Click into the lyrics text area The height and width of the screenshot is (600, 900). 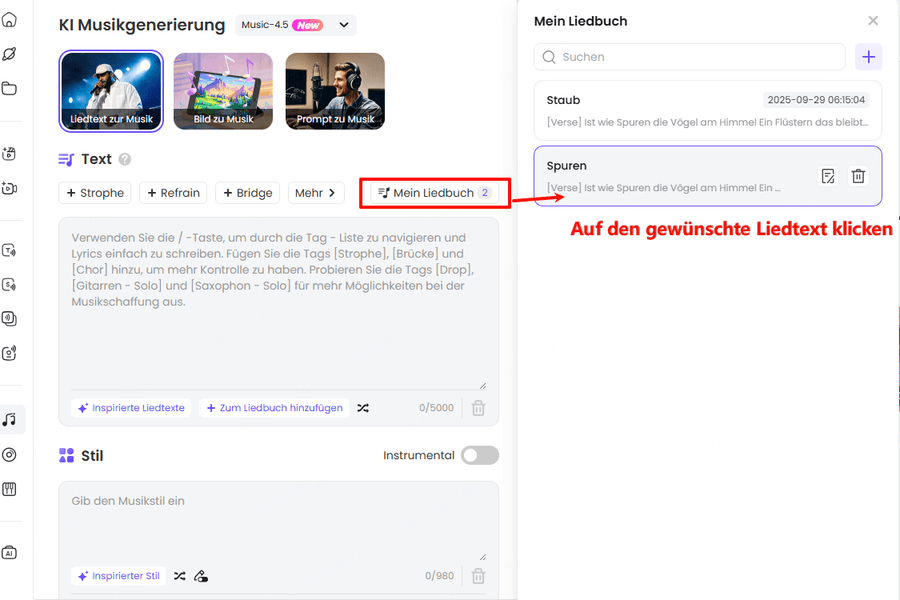(278, 304)
